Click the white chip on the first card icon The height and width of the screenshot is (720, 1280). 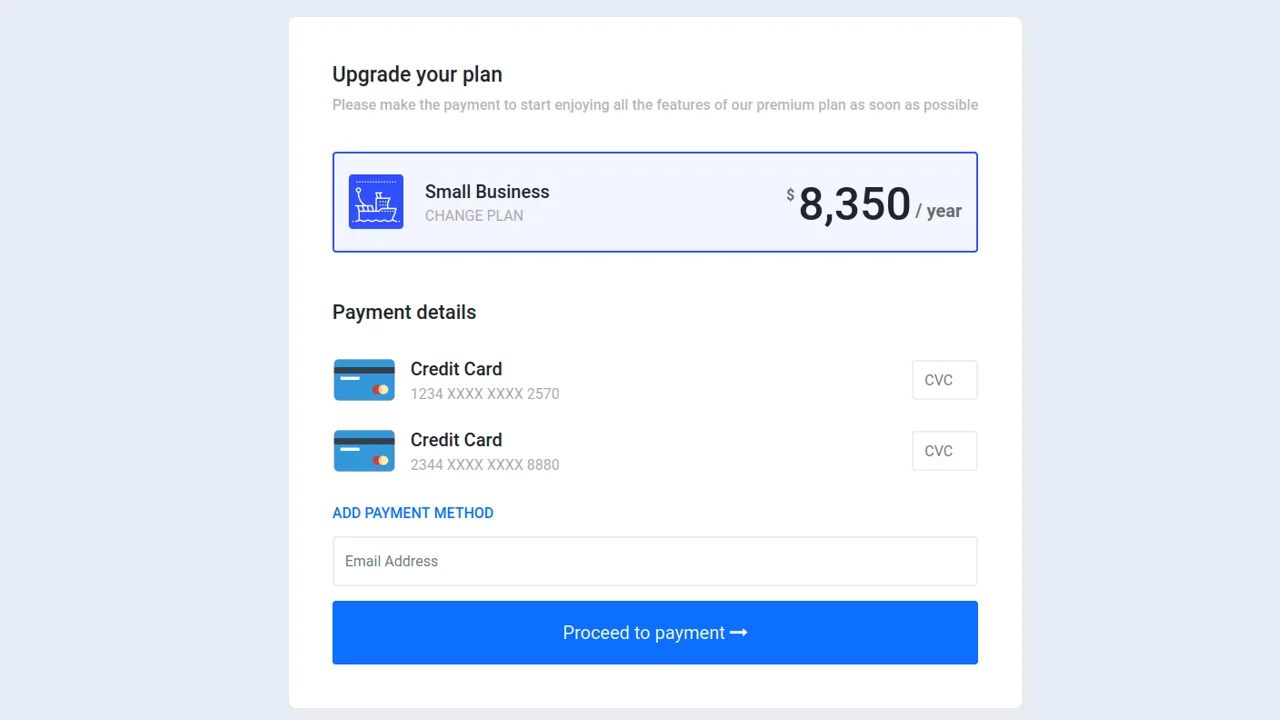(x=352, y=378)
